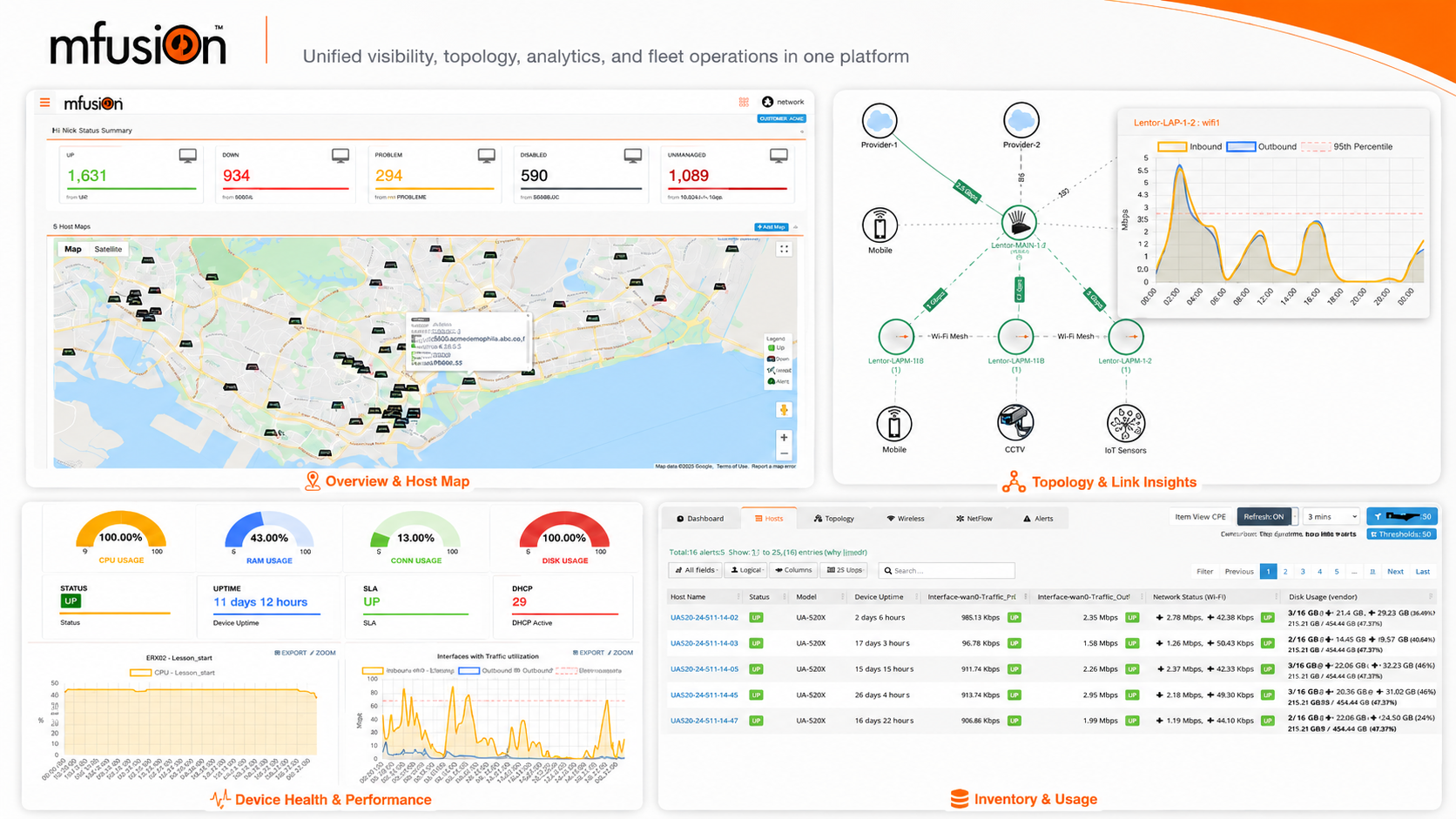Viewport: 1456px width, 819px height.
Task: Zoom the Interfaces with Traffic utilization chart
Action: (x=621, y=653)
